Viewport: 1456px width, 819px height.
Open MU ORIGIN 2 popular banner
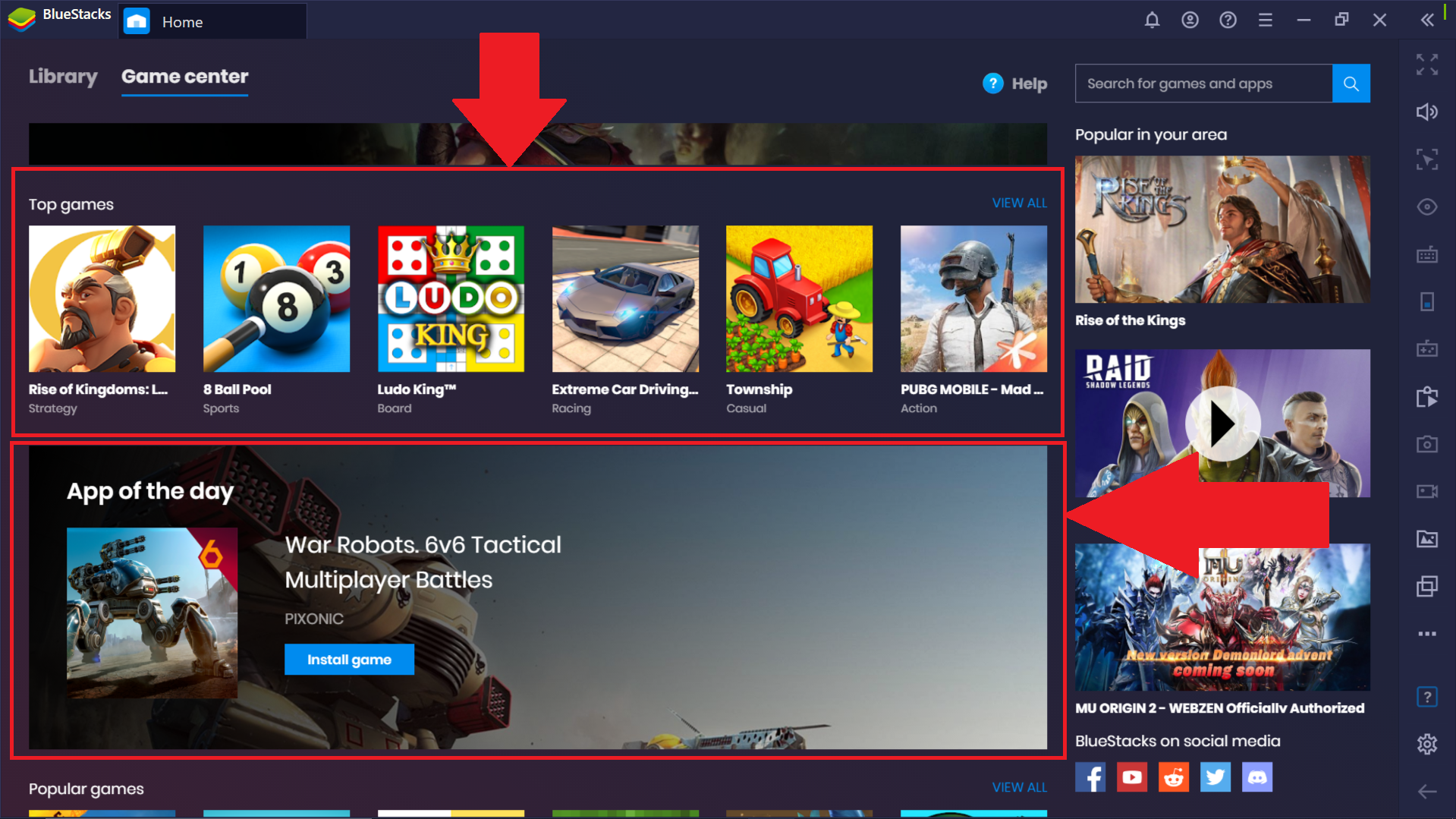pyautogui.click(x=1222, y=617)
